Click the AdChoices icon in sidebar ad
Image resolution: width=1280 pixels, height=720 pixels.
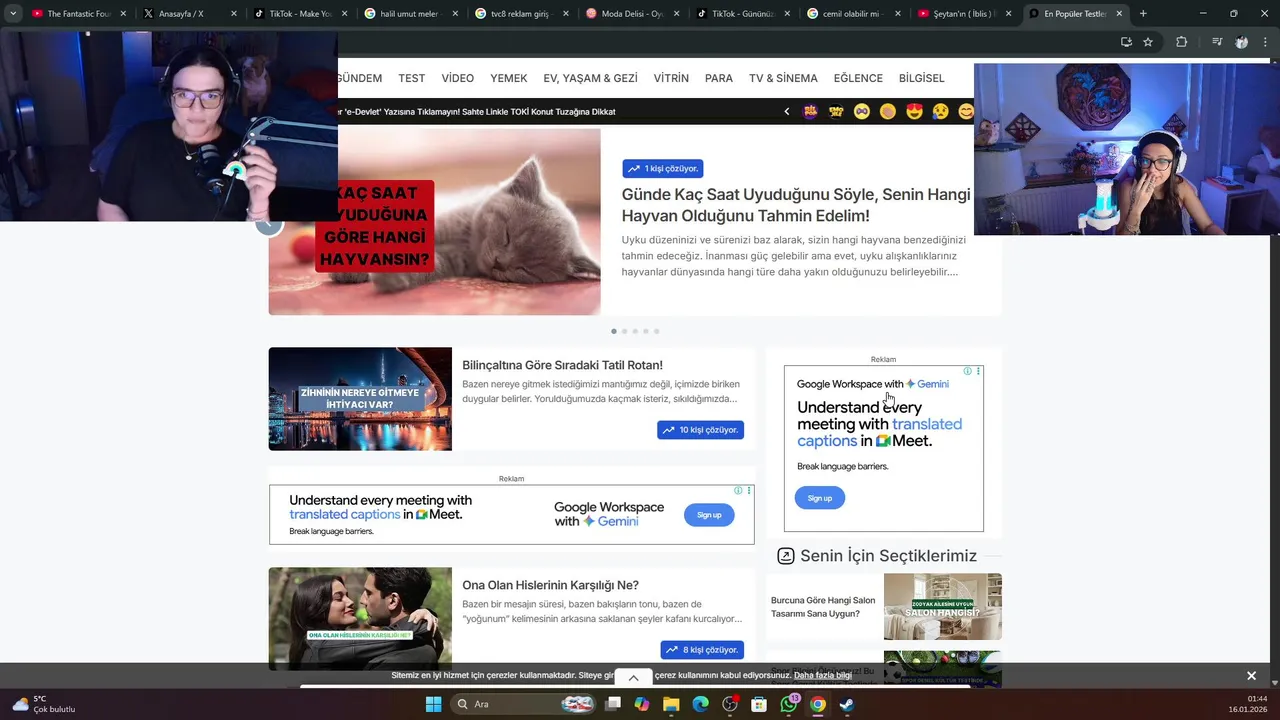967,371
